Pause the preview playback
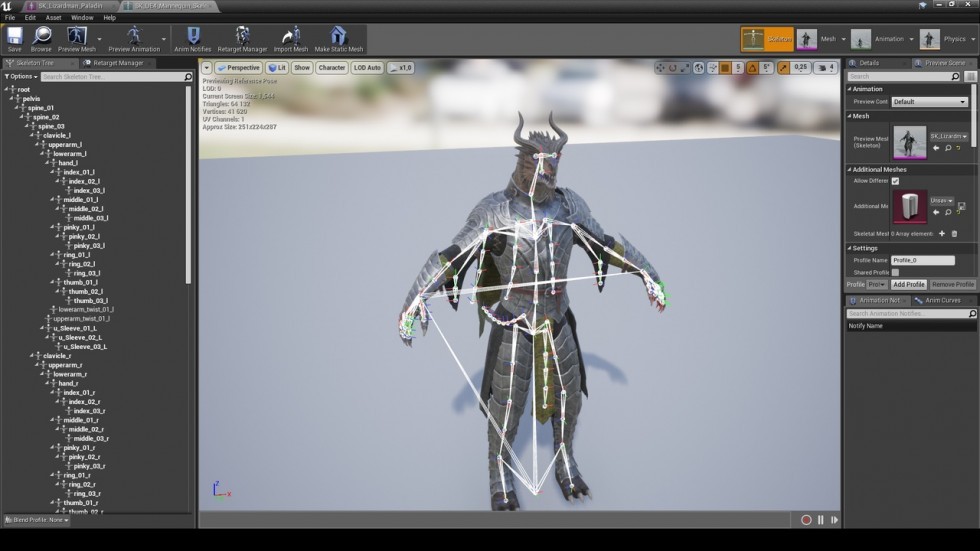Screen dimensions: 980x551 click(821, 520)
